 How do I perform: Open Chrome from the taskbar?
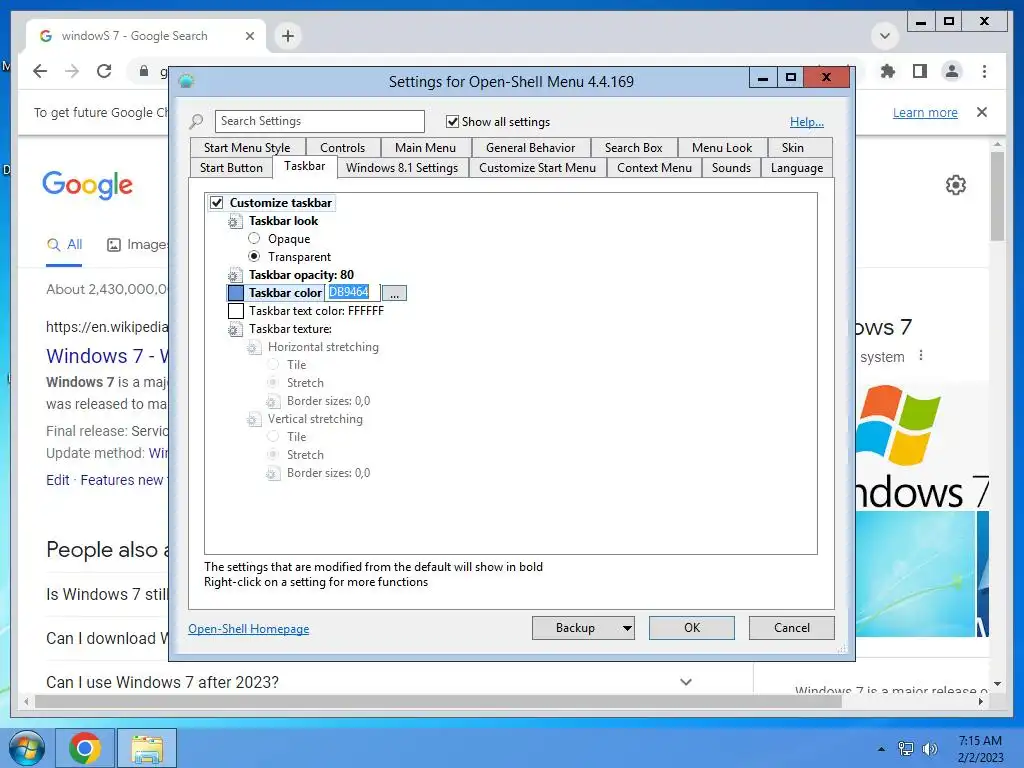tap(84, 748)
